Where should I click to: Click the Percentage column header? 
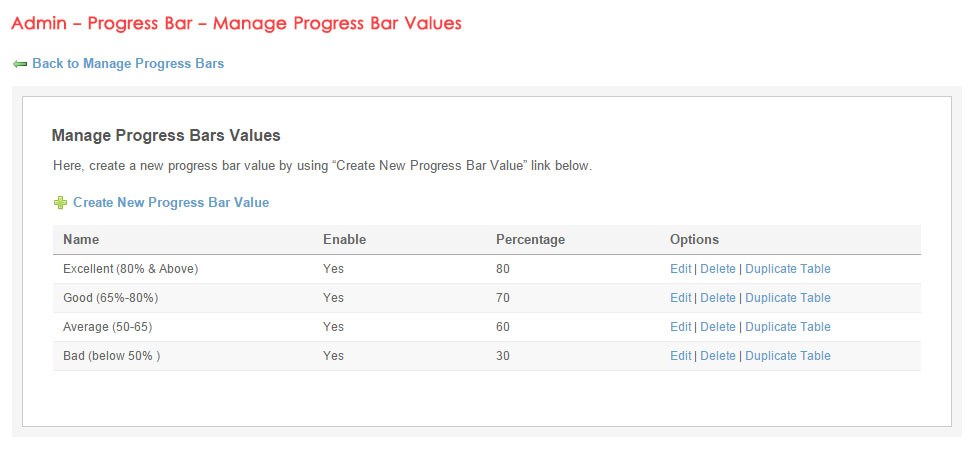(530, 240)
